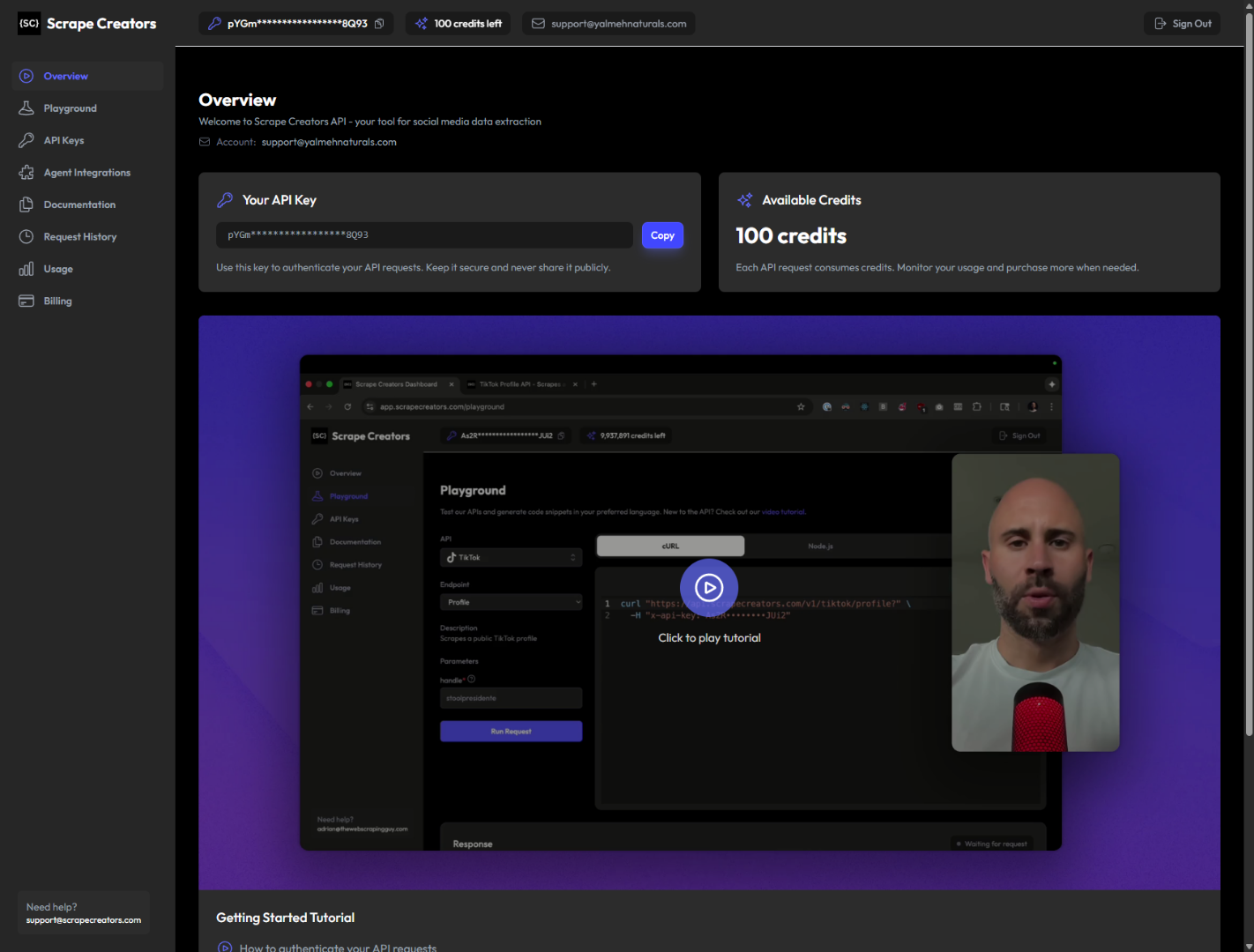1254x952 pixels.
Task: Click the sparkle icon next to 100 credits left
Action: pyautogui.click(x=422, y=24)
